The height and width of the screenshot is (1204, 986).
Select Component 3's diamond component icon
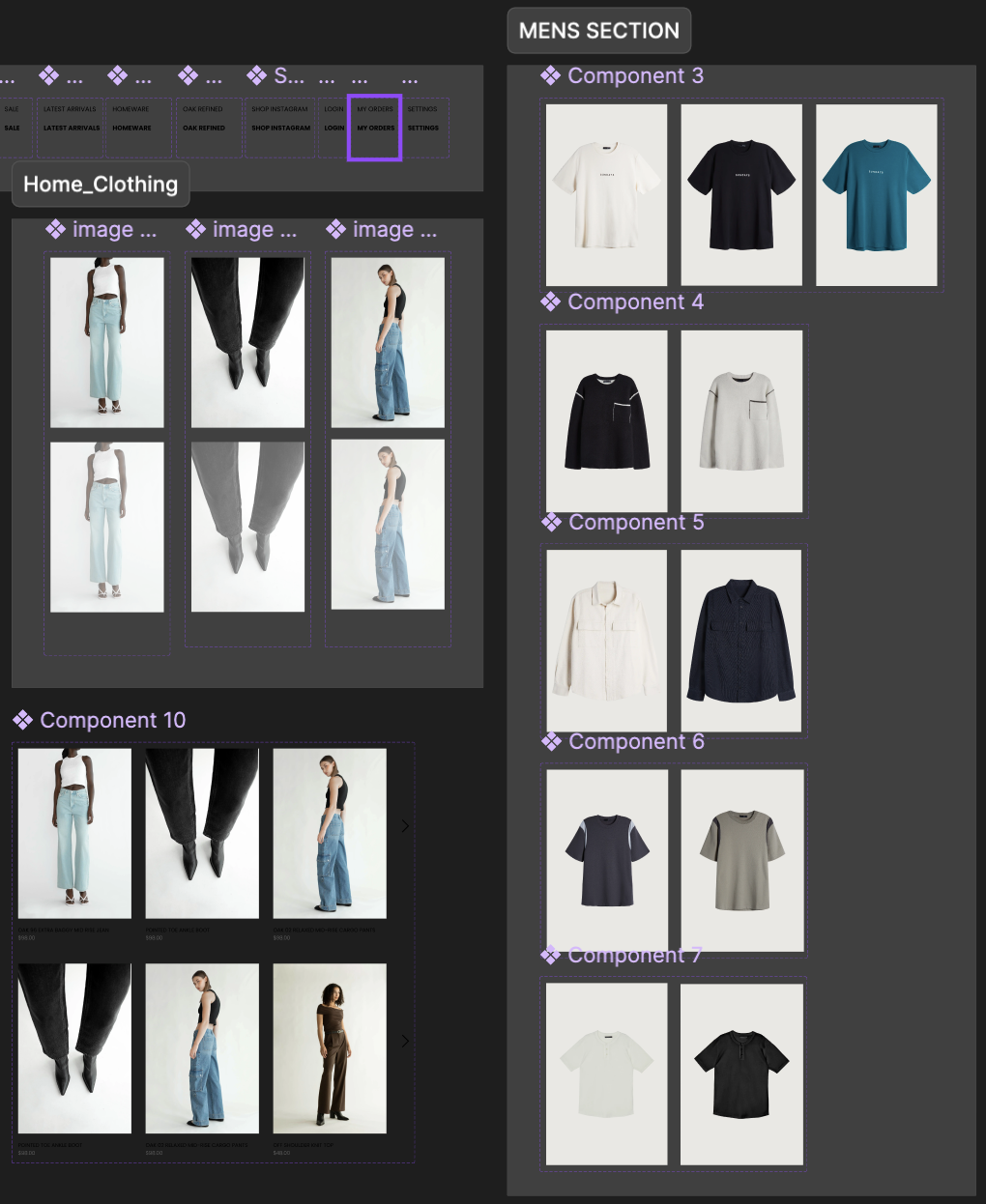[551, 75]
